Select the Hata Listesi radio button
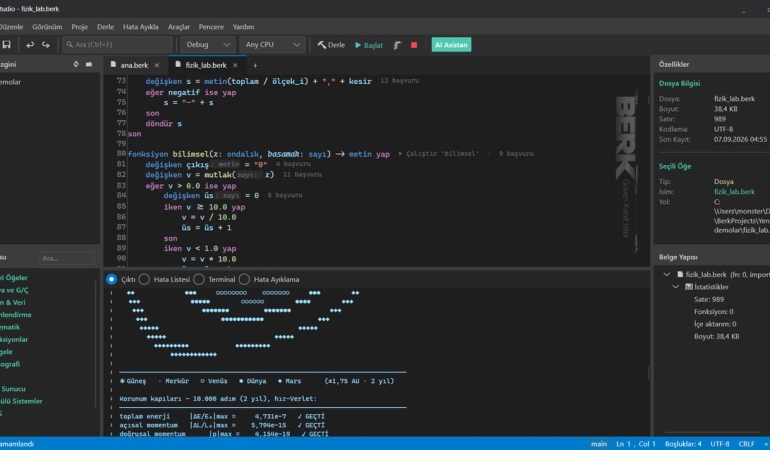This screenshot has width=770, height=450. (x=144, y=279)
